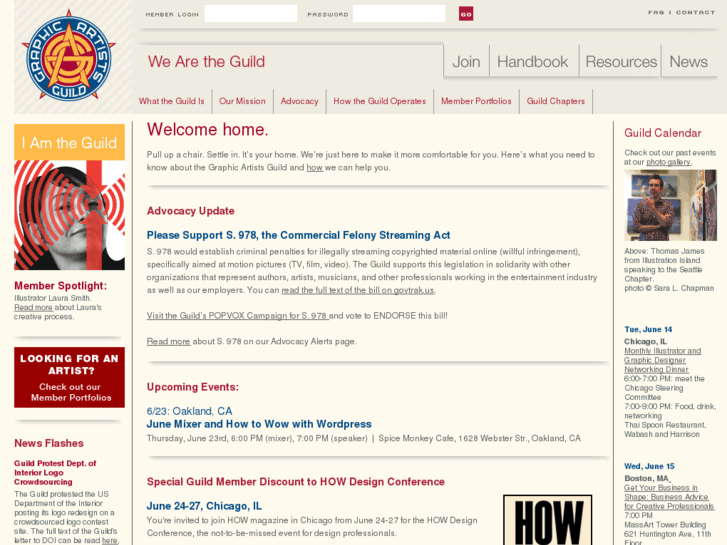The width and height of the screenshot is (727, 545).
Task: Click the Member Login input field
Action: [x=251, y=14]
